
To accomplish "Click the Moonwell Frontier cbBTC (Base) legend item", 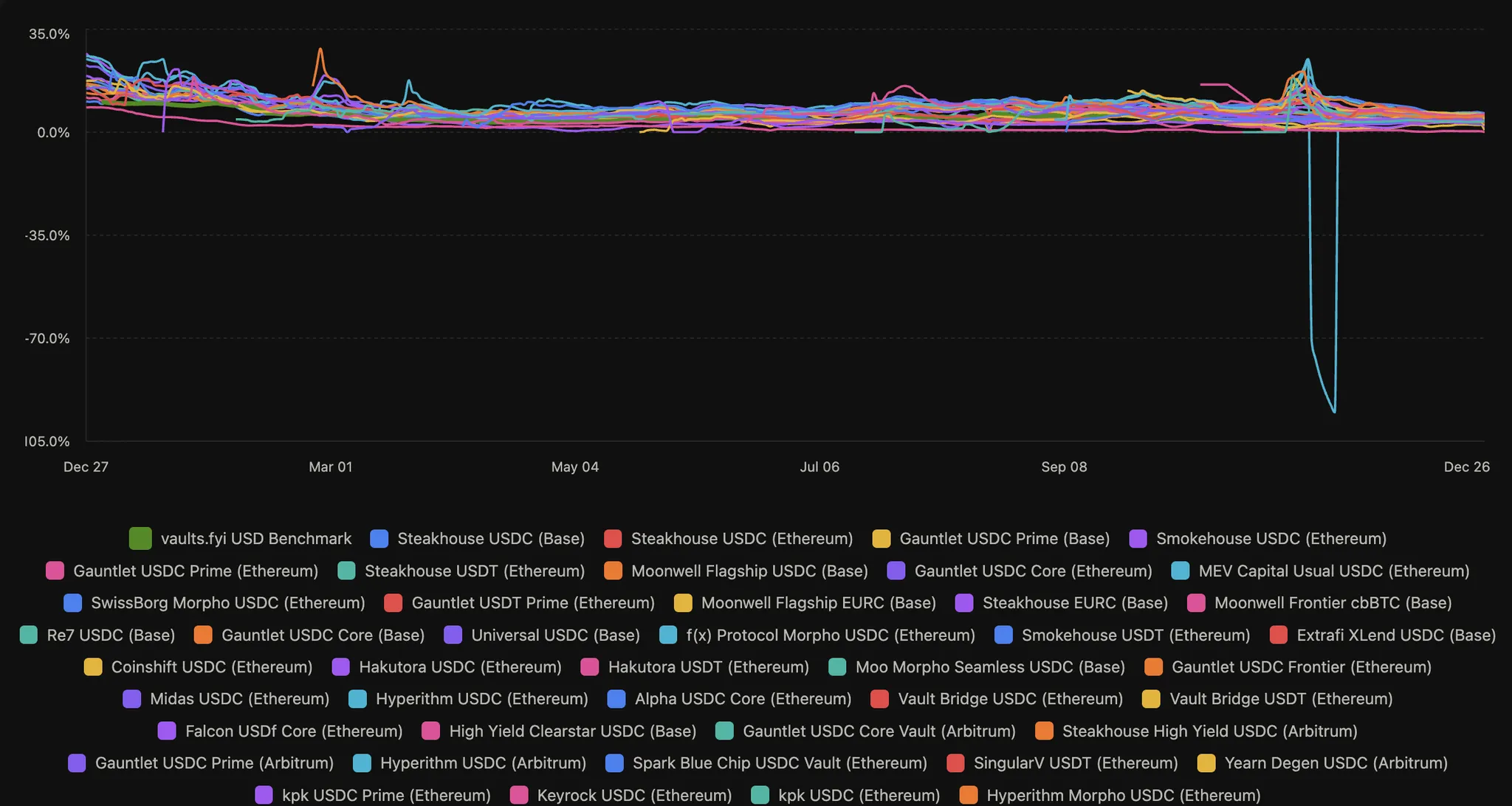I will [1332, 603].
